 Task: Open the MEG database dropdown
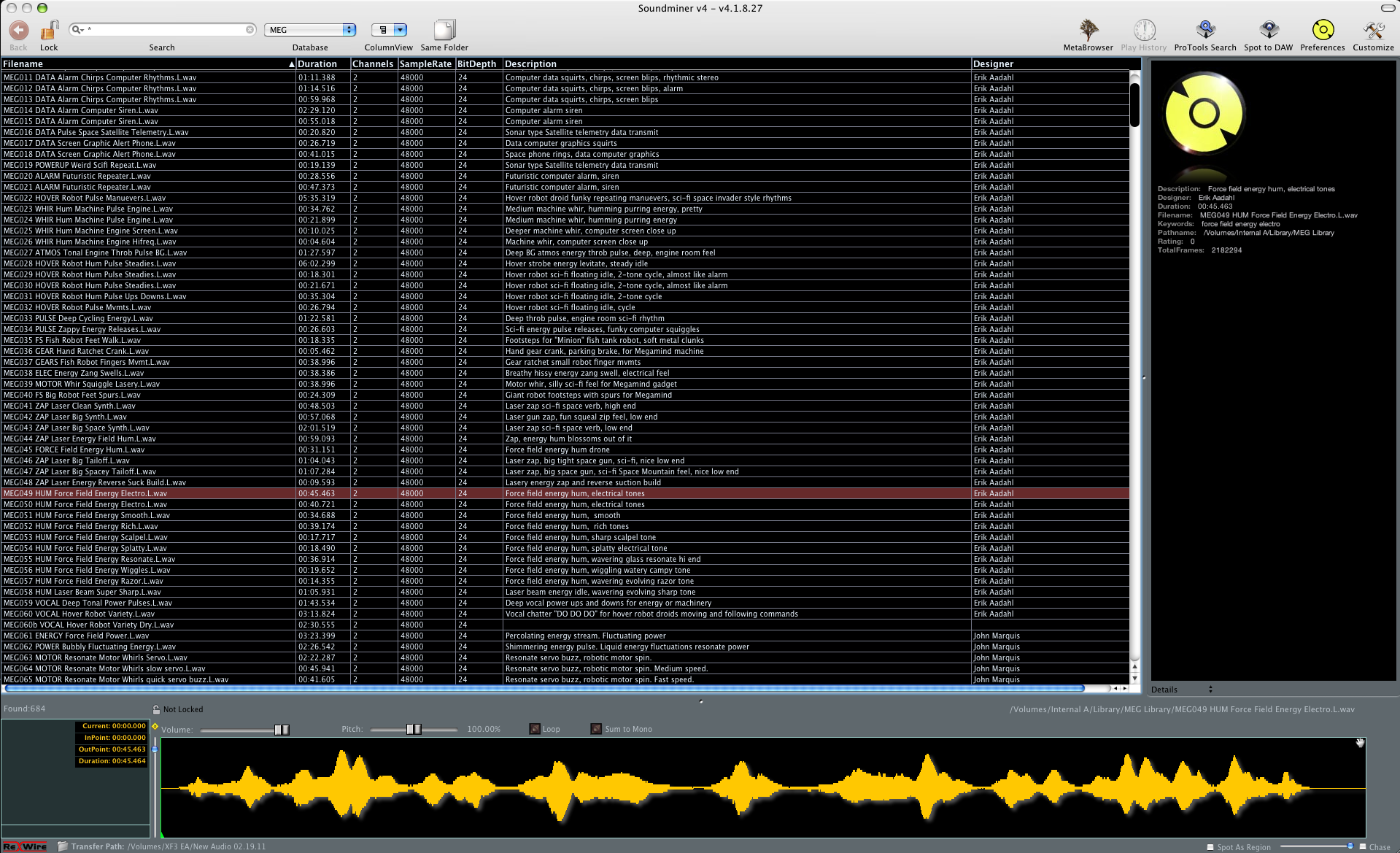[310, 30]
